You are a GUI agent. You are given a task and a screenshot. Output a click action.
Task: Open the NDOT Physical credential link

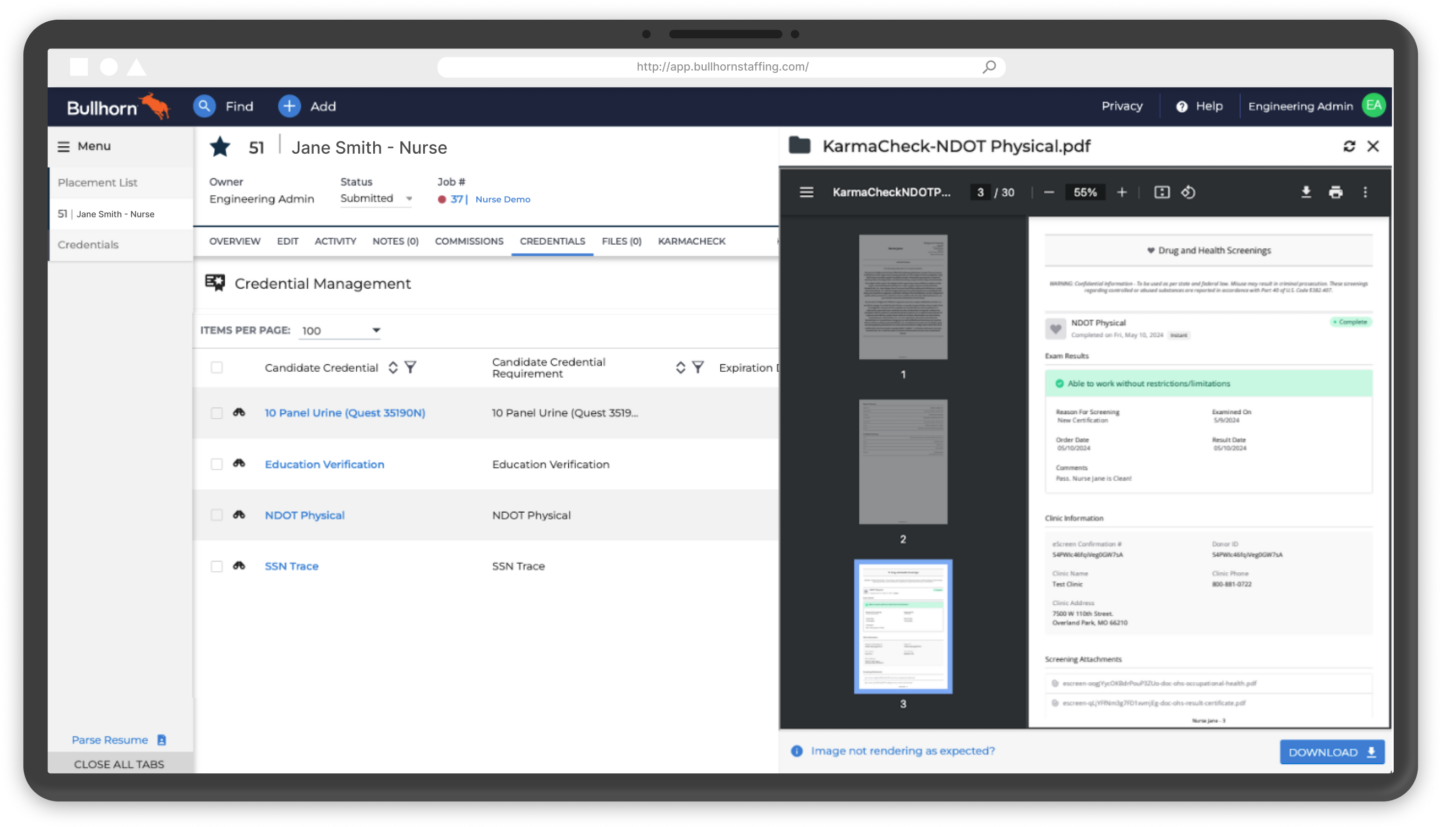click(x=305, y=515)
